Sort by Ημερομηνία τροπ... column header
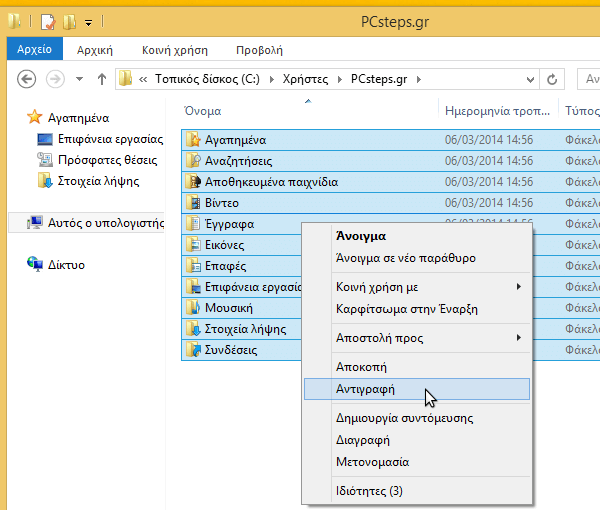600x510 pixels. coord(497,111)
